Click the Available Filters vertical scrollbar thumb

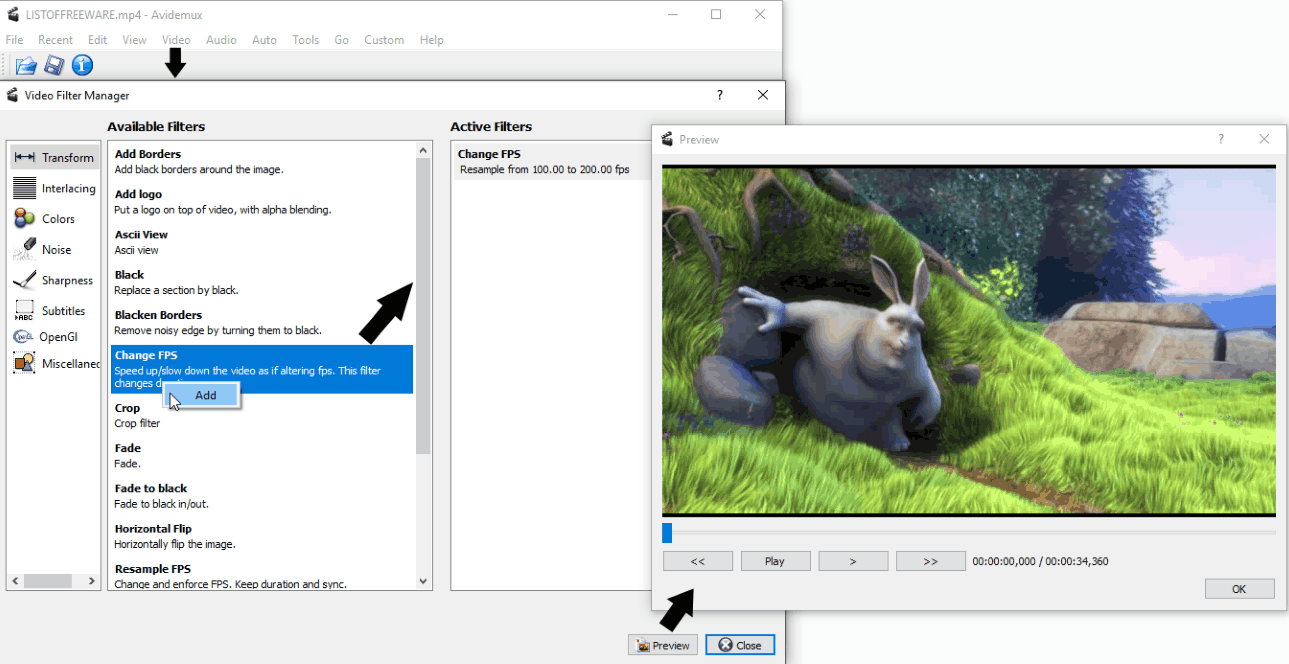click(x=423, y=306)
